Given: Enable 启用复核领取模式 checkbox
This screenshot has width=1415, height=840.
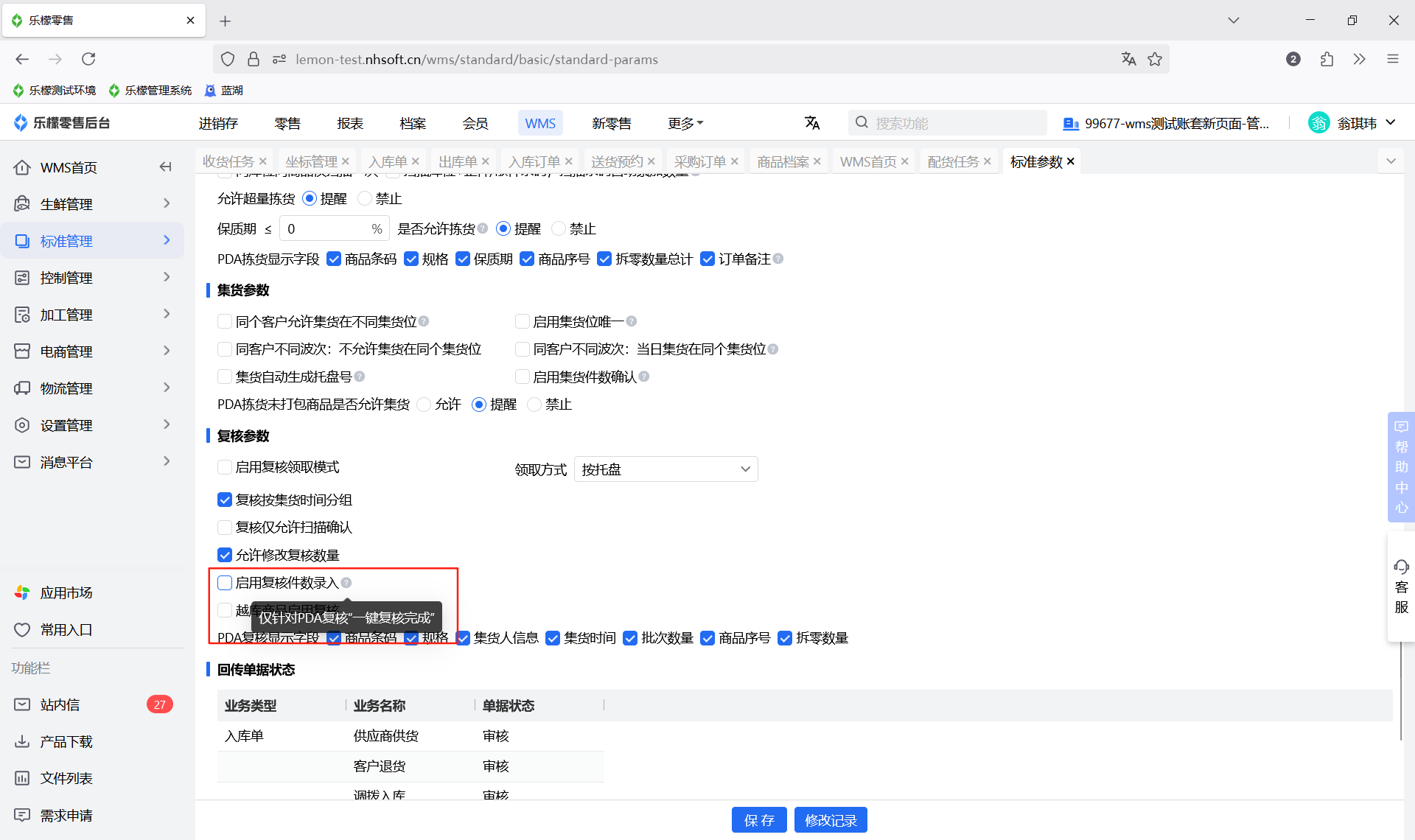Looking at the screenshot, I should point(225,467).
